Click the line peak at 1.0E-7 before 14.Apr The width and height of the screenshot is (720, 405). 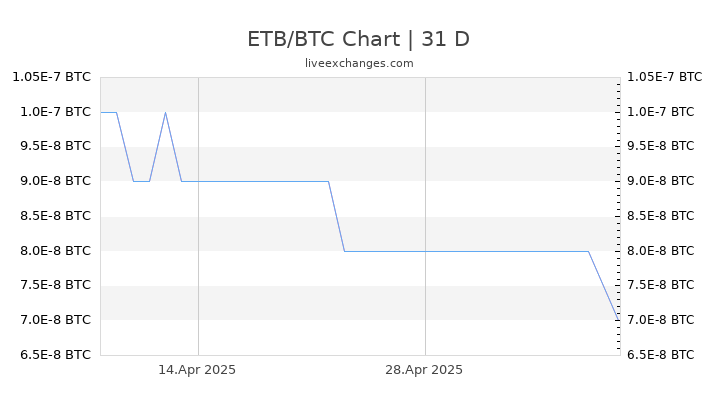point(165,112)
